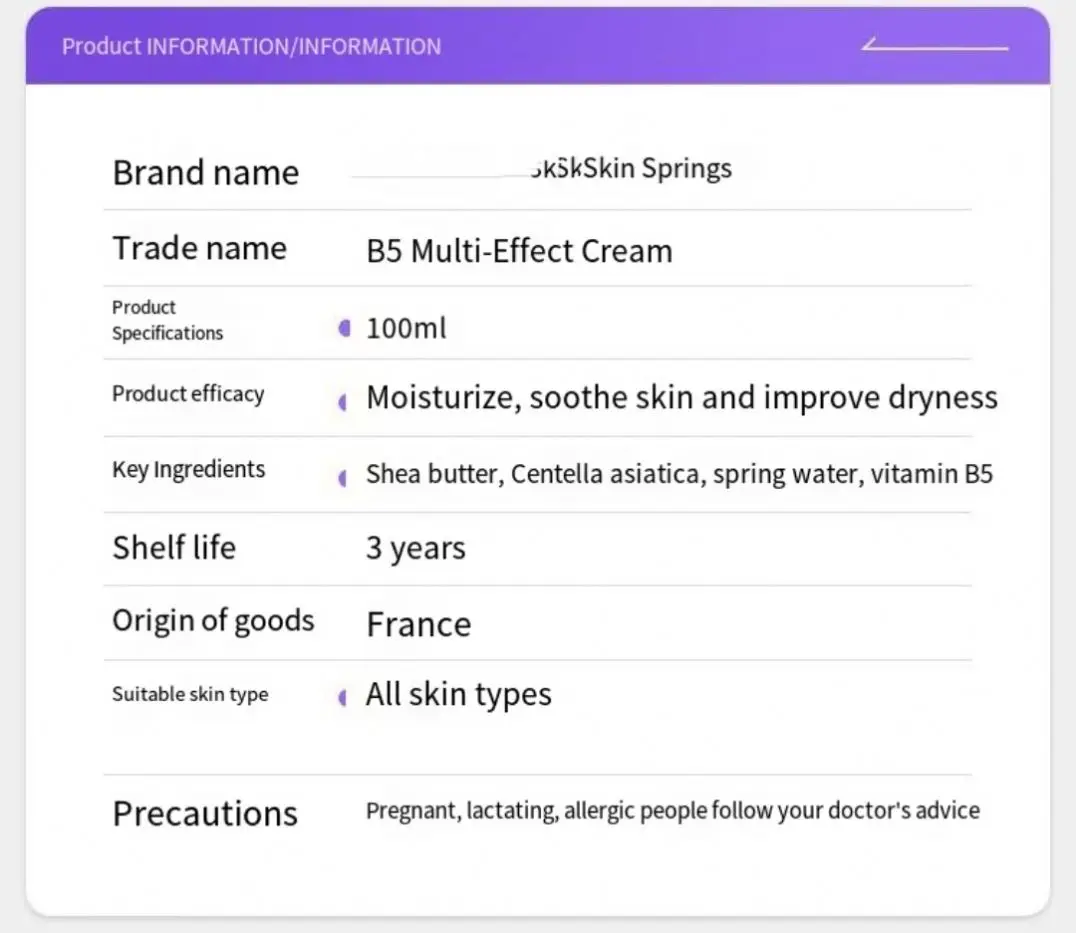Click the purple bullet before Shea butter

pyautogui.click(x=343, y=478)
